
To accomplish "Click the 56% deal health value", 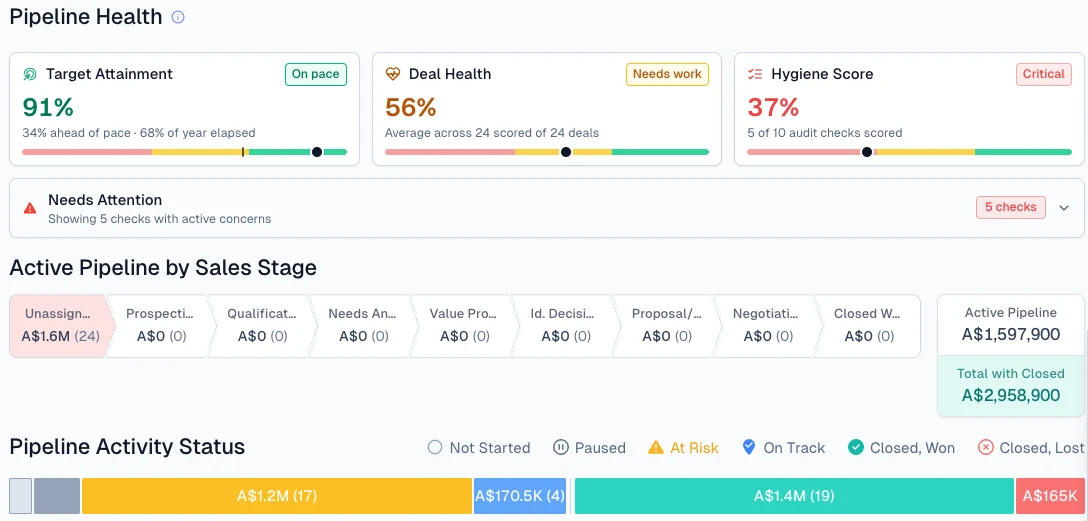I will (x=411, y=108).
